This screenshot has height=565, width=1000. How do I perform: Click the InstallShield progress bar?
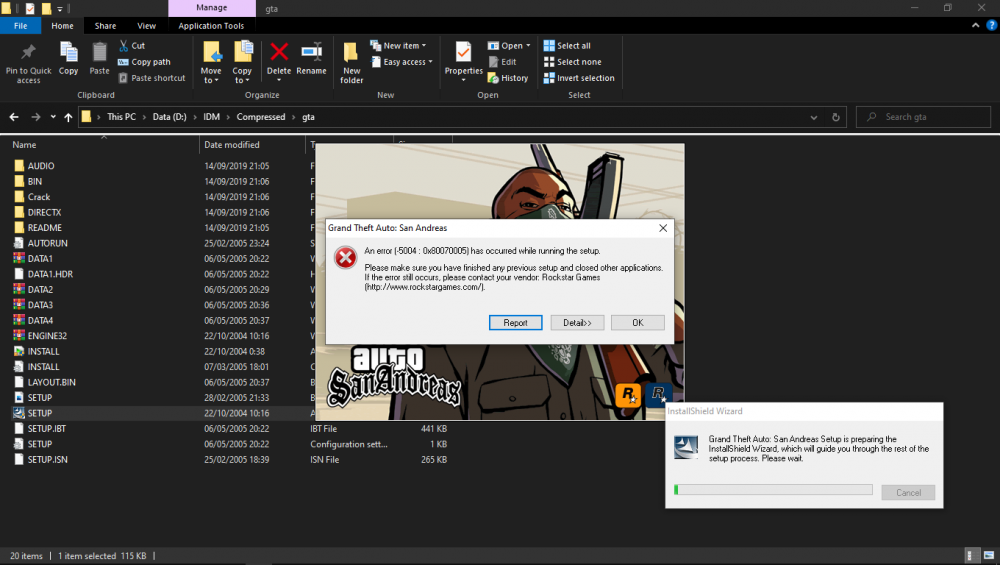point(773,490)
